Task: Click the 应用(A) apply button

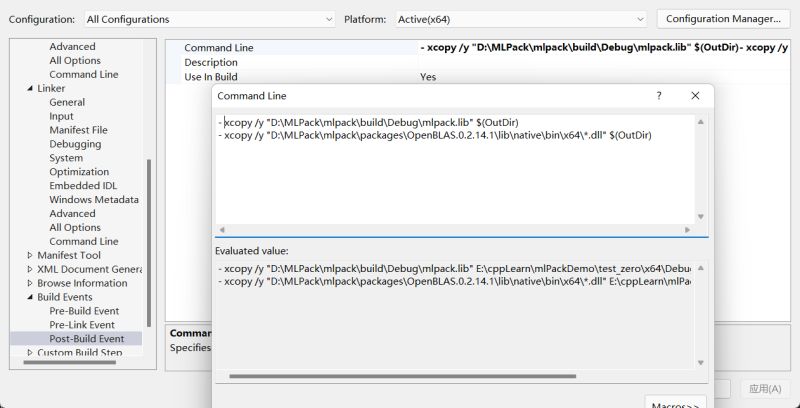Action: tap(765, 389)
